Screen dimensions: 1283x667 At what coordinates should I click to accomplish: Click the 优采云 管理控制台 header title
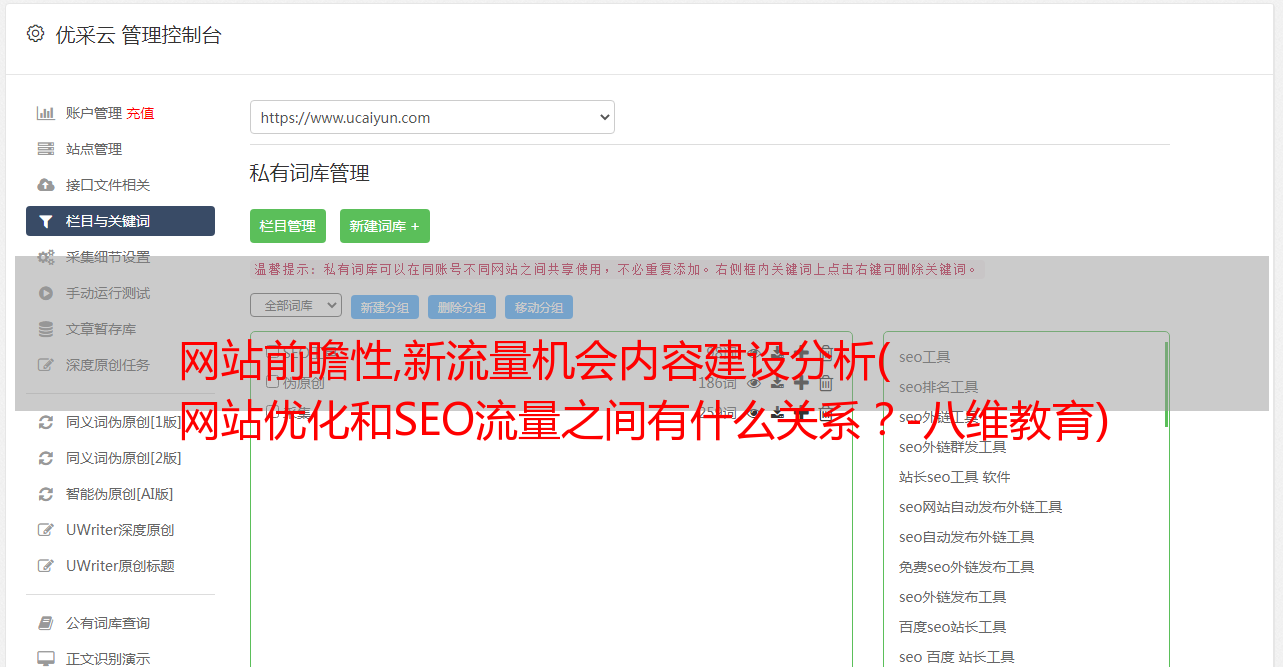[x=139, y=35]
